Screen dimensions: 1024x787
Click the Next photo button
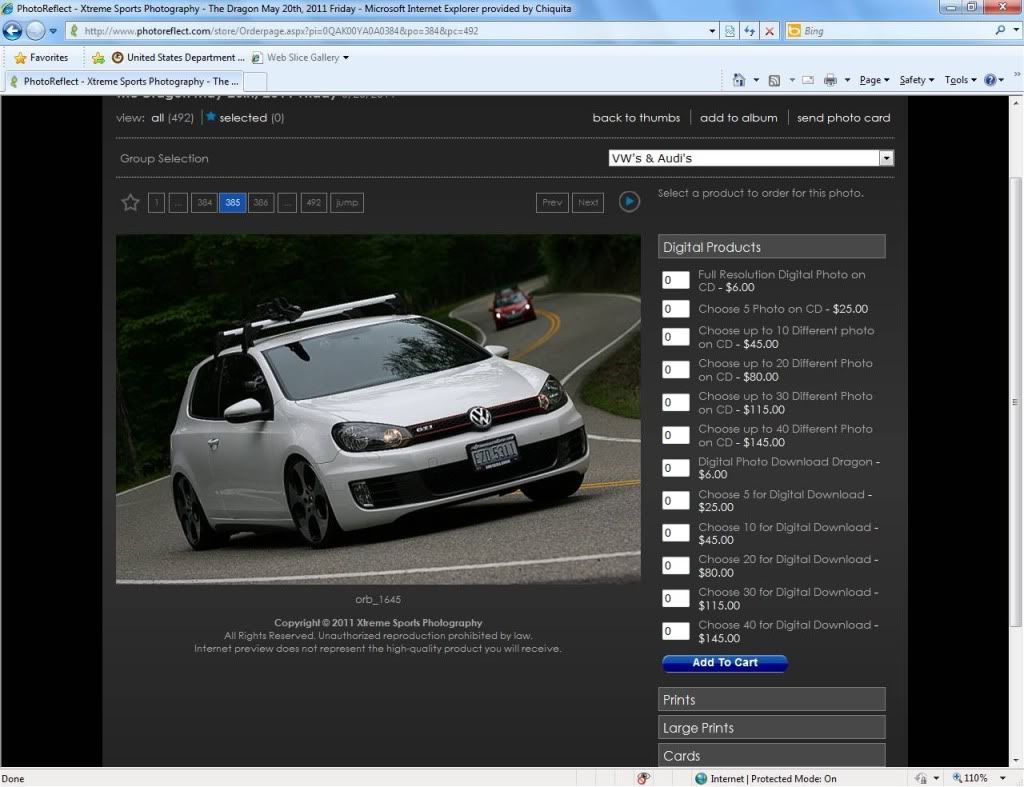588,202
